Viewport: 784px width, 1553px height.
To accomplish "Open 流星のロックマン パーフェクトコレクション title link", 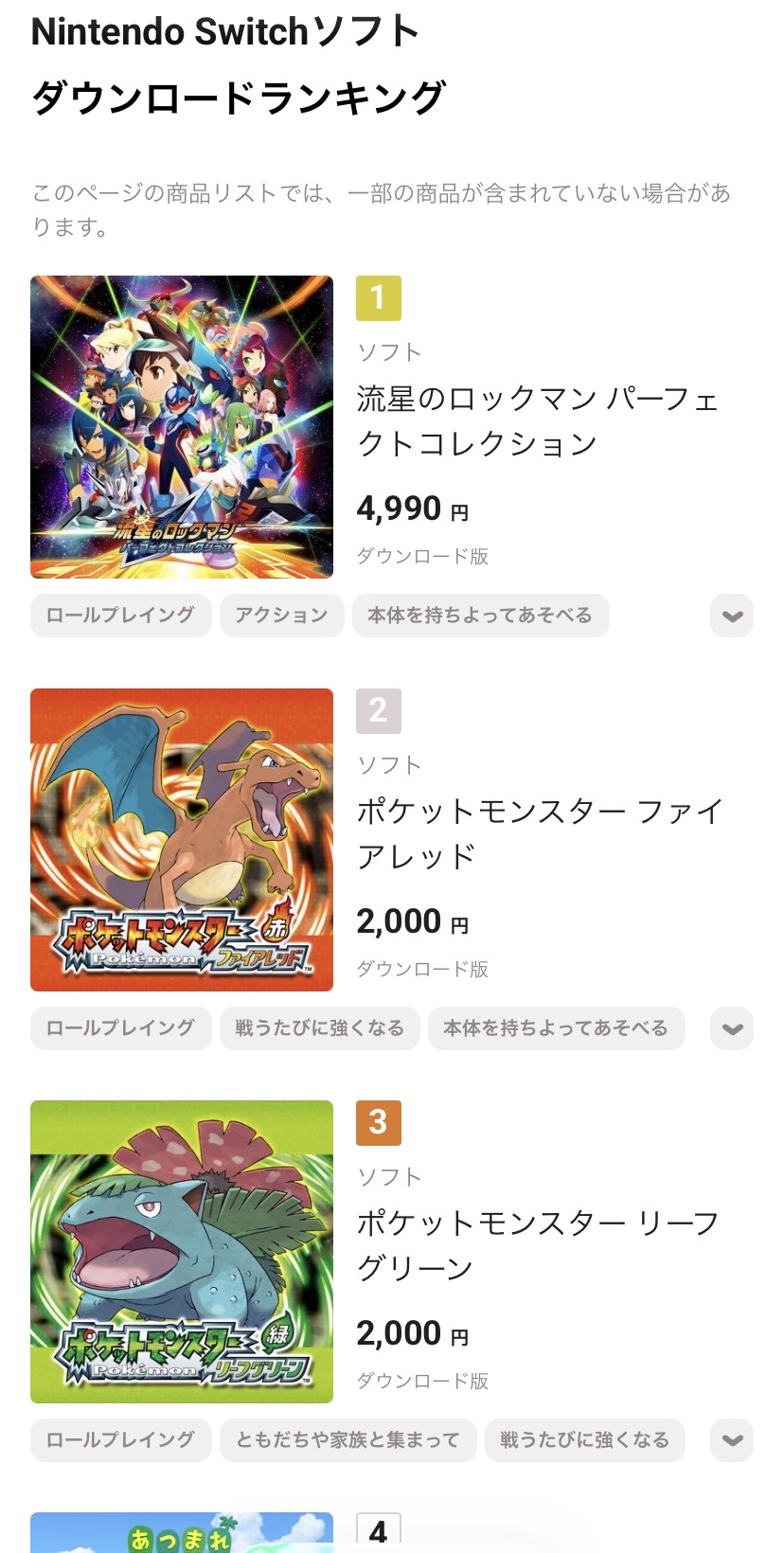I will tap(538, 421).
